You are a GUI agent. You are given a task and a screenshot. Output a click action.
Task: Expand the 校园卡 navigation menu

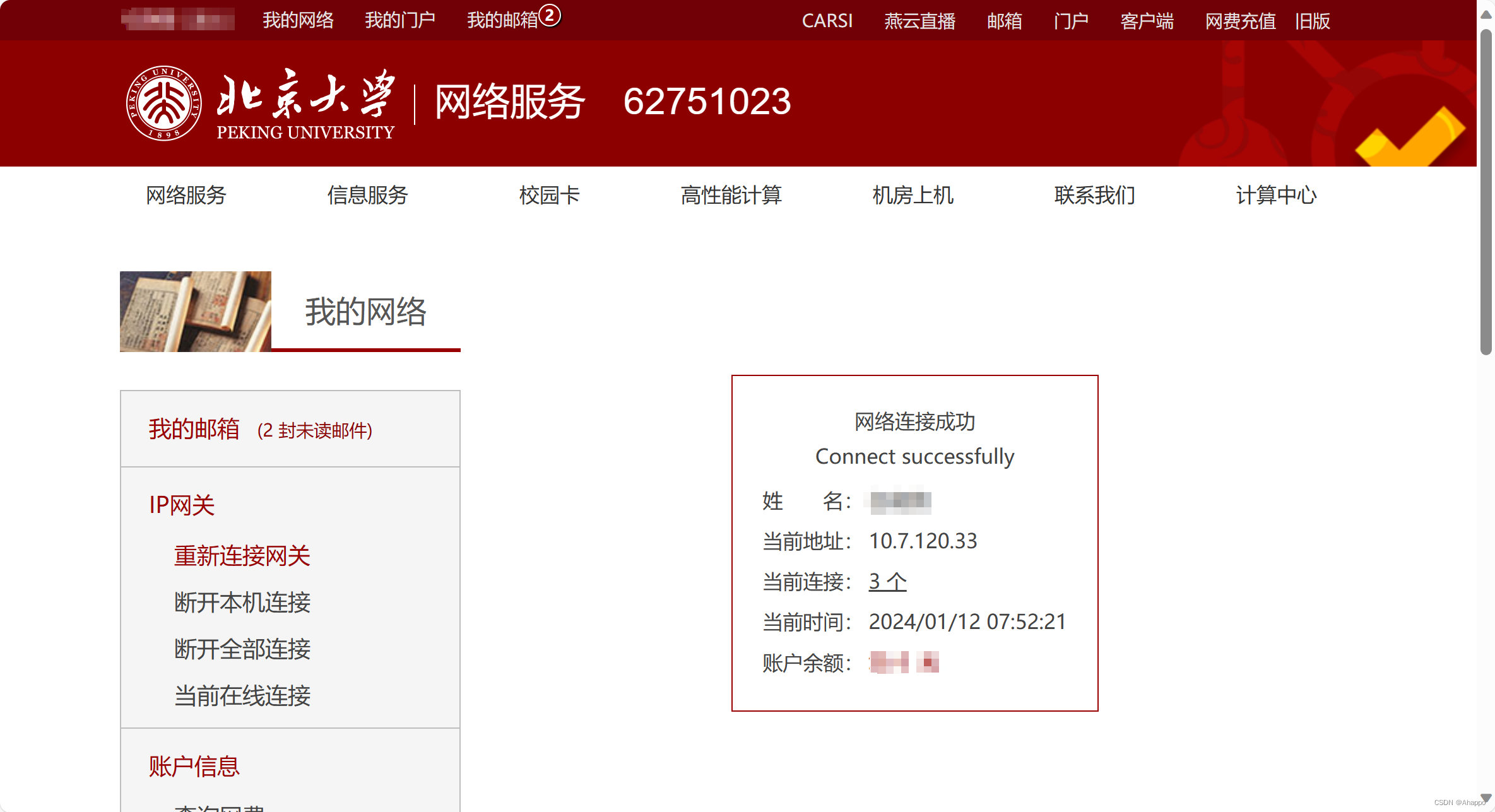[549, 195]
